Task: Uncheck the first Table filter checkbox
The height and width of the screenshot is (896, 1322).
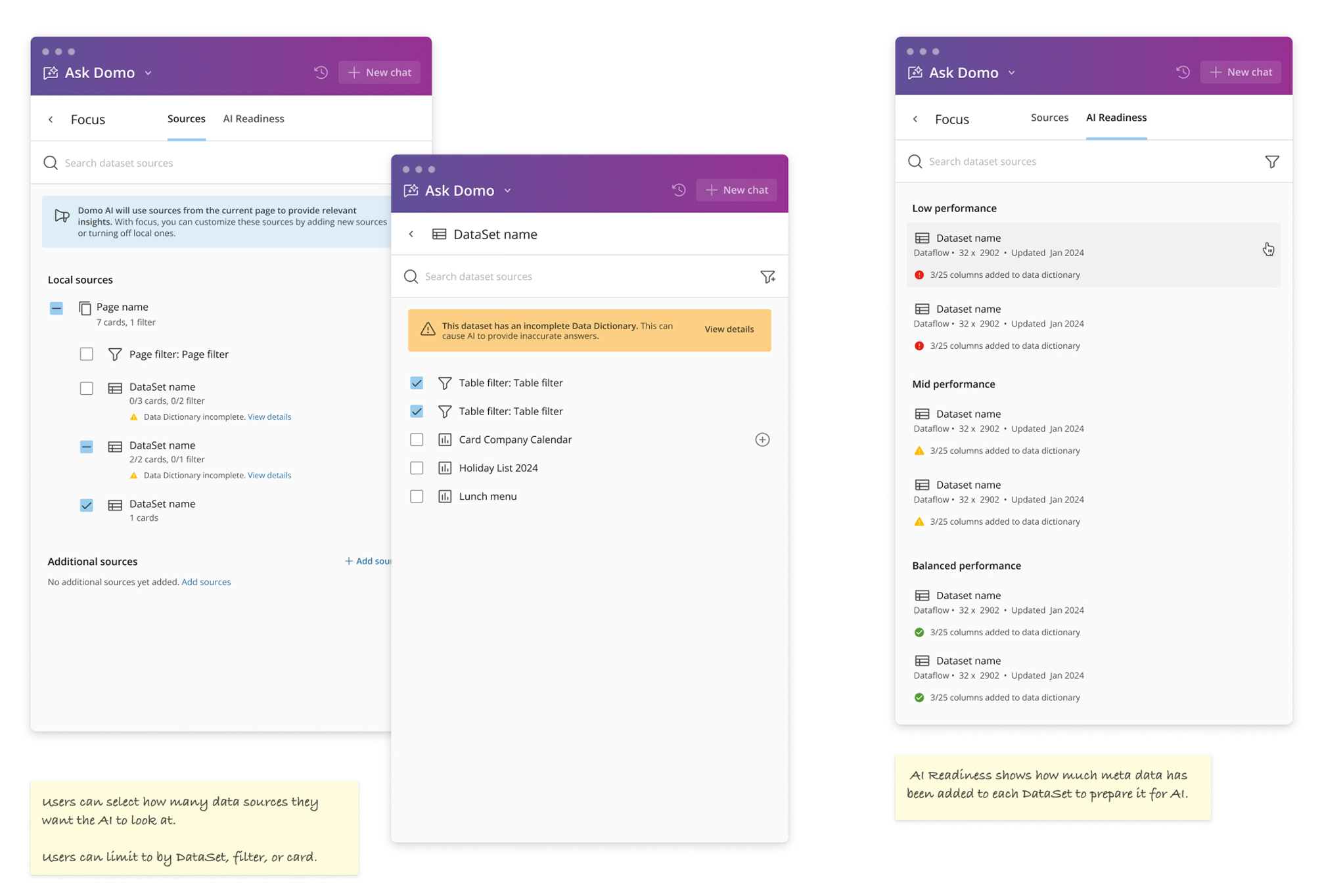Action: click(417, 383)
